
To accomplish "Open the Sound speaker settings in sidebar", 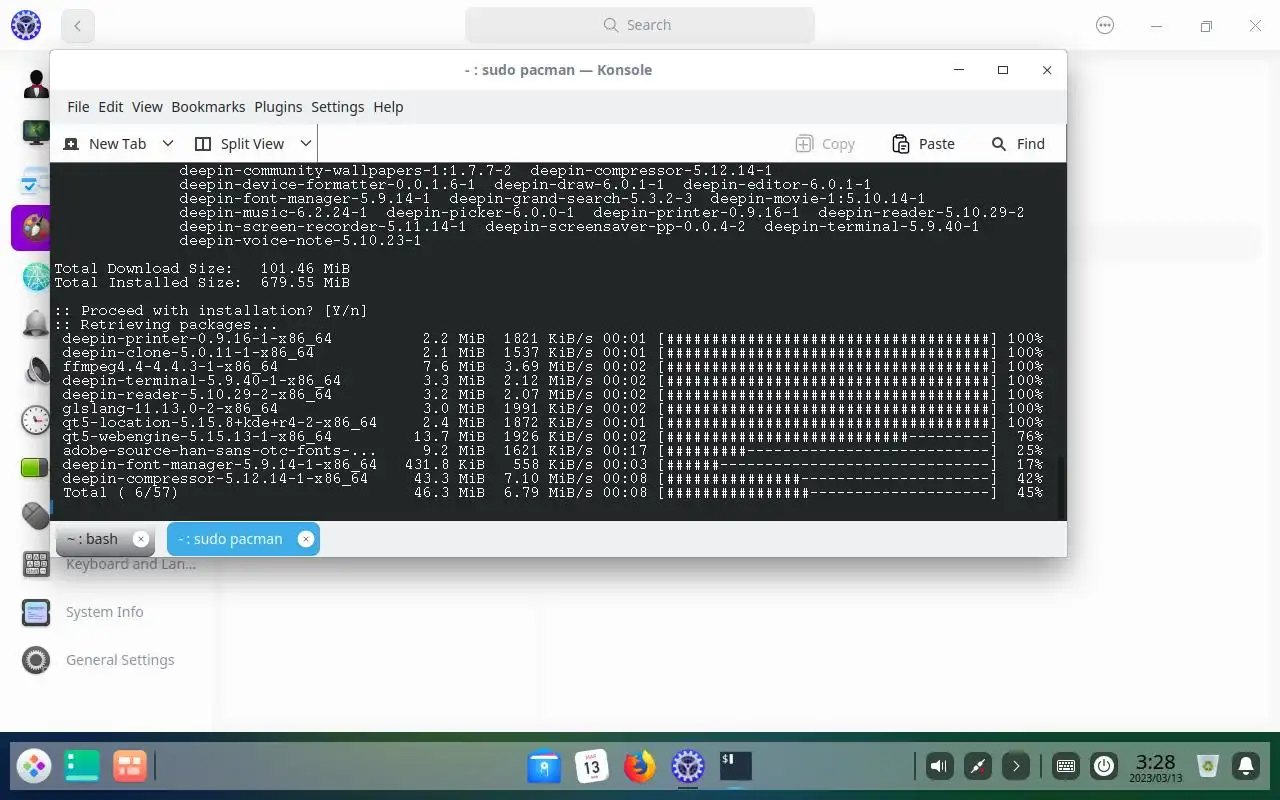I will pos(36,371).
